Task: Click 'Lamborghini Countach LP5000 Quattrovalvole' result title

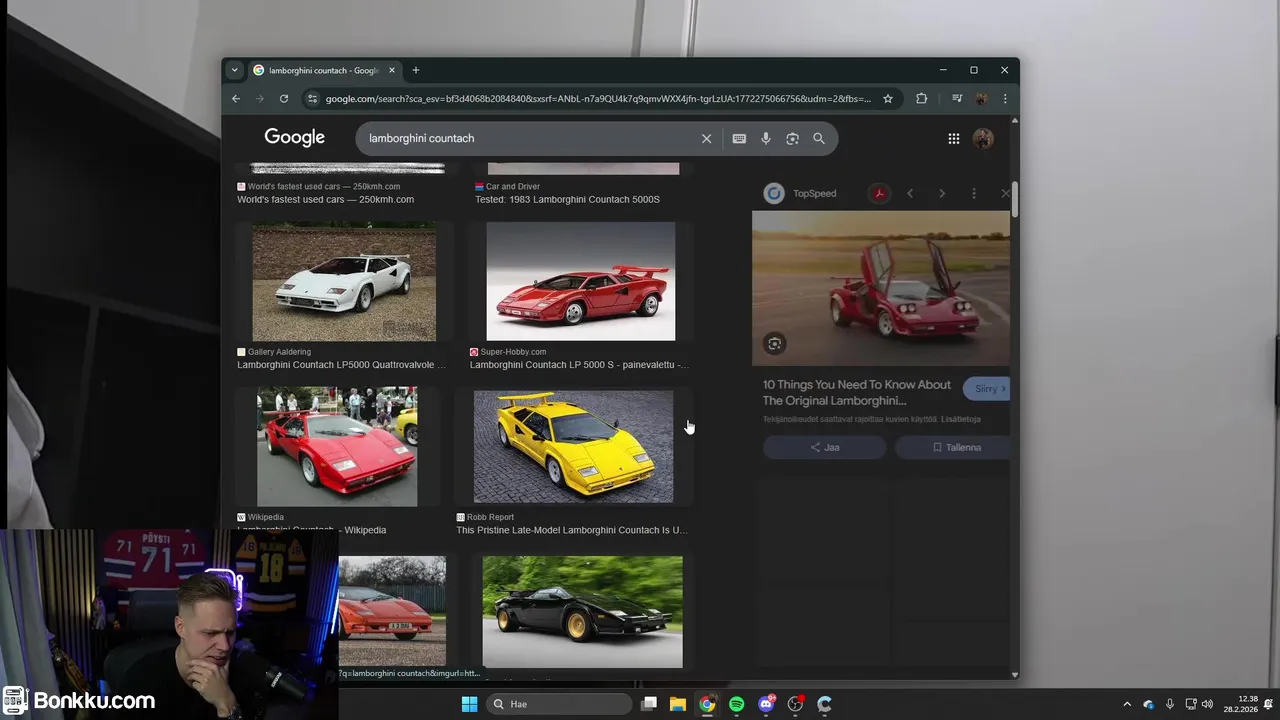Action: click(x=341, y=365)
